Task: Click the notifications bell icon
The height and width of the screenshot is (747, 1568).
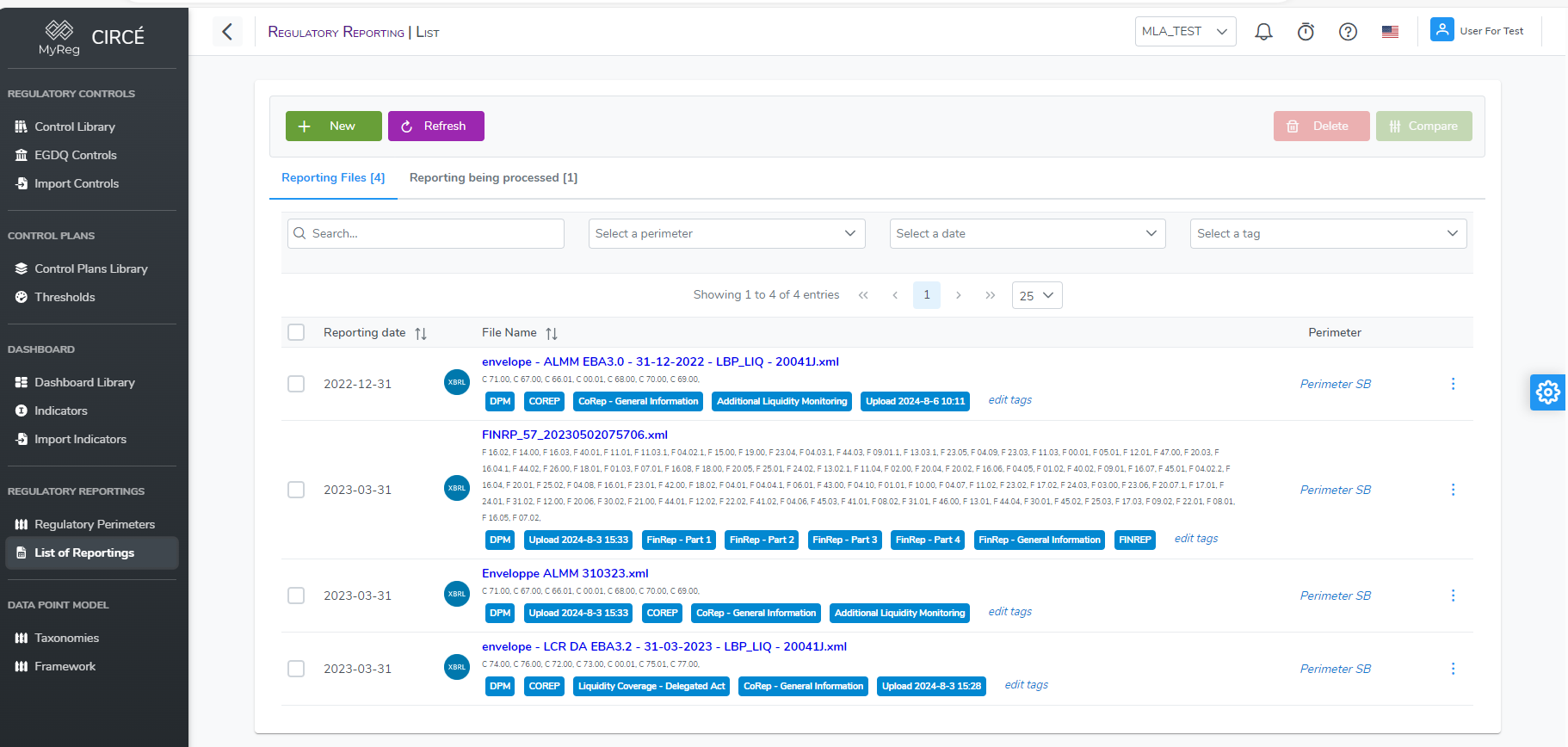Action: pyautogui.click(x=1263, y=32)
